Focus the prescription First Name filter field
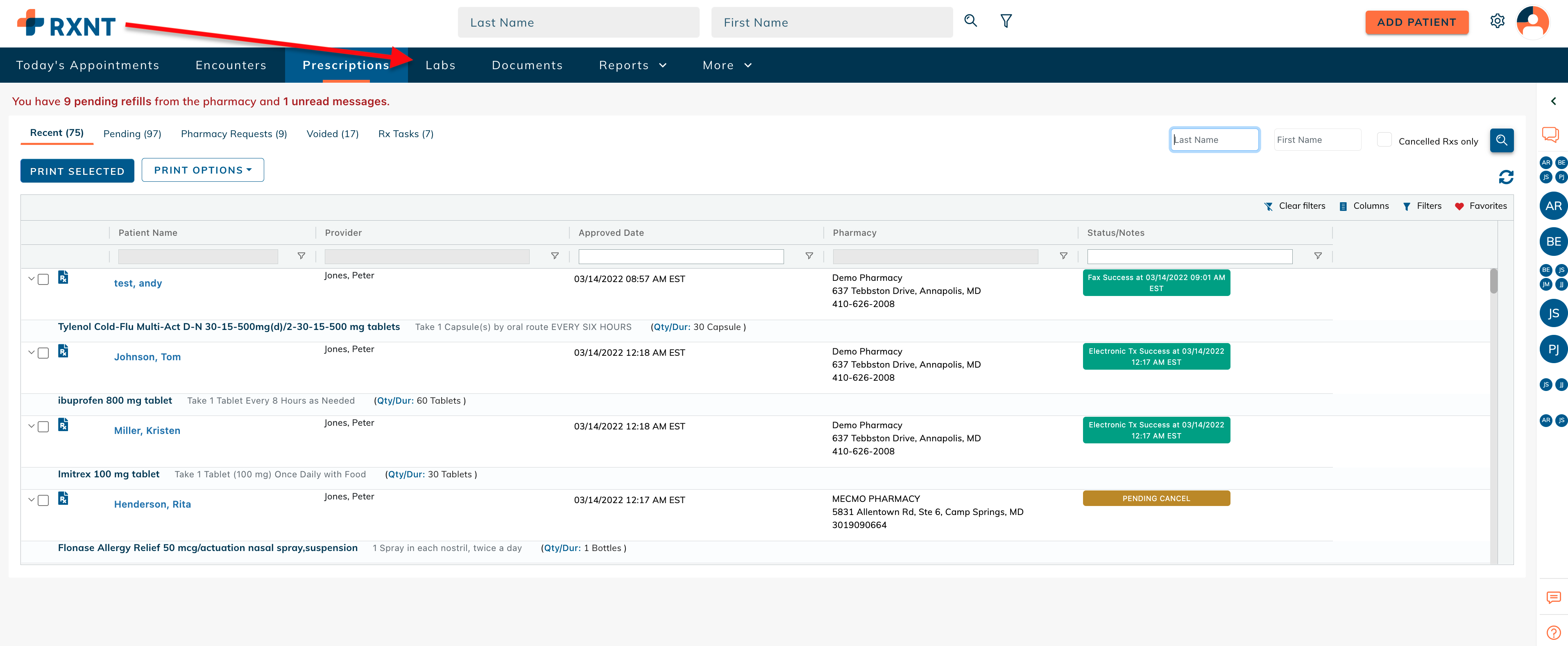 1317,140
